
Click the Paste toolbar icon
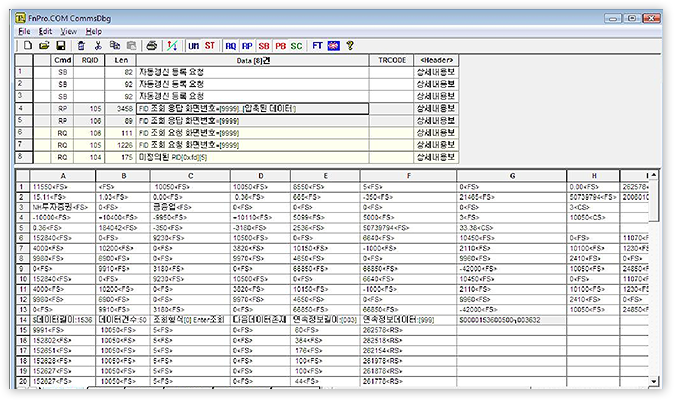[132, 46]
